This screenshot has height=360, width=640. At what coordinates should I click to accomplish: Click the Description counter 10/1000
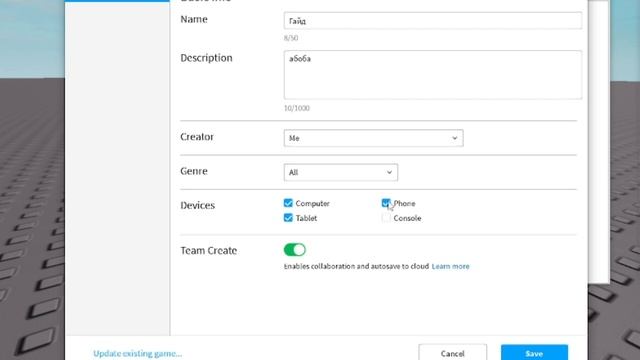[297, 108]
